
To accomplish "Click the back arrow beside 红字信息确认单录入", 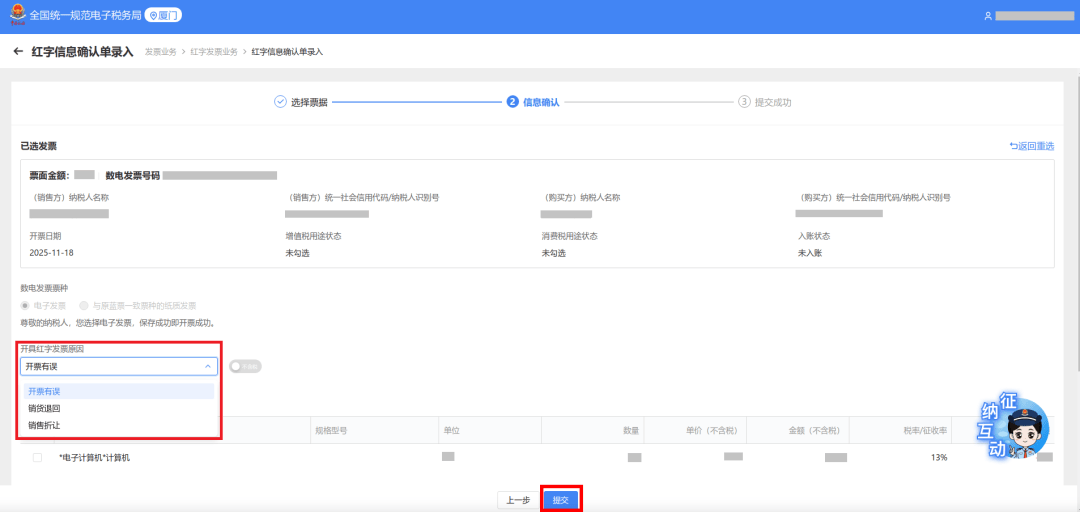I will point(18,51).
